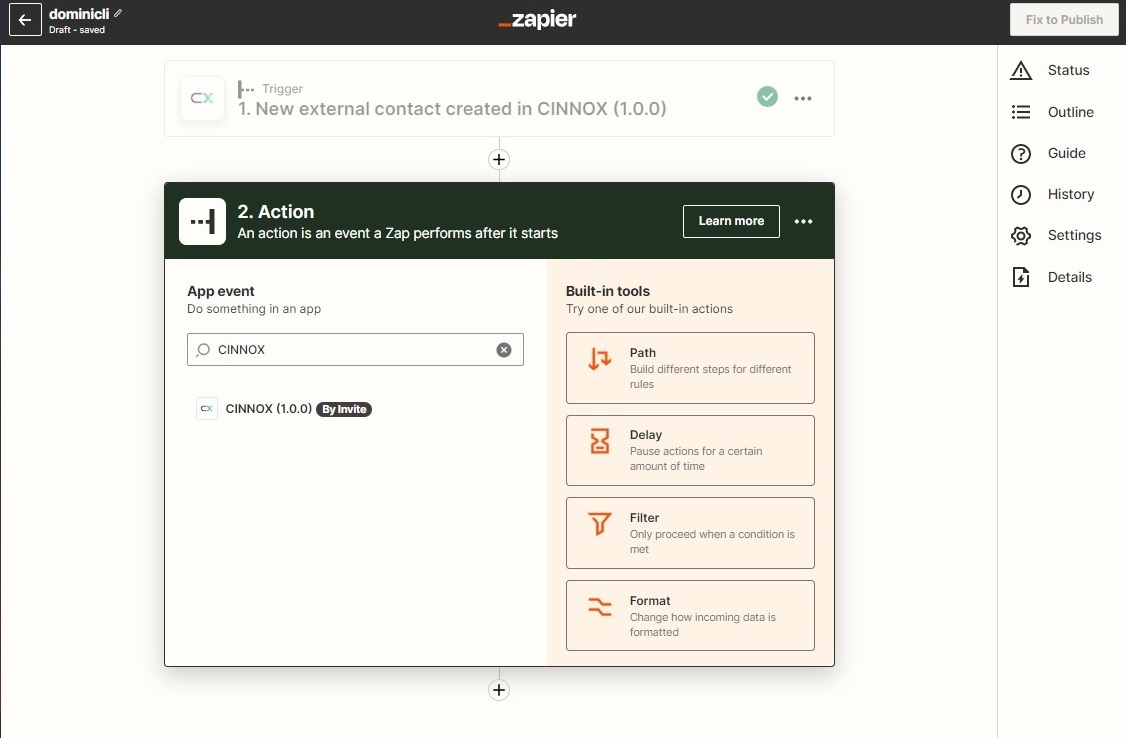Viewport: 1126px width, 738px height.
Task: Click the Fix to Publish button
Action: coord(1064,20)
